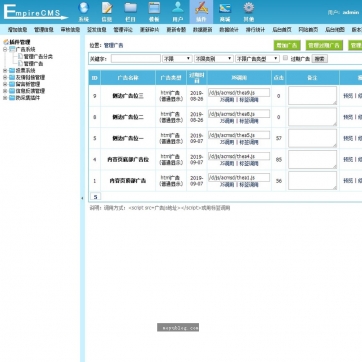Click the 管理广告分类 document icon
The width and height of the screenshot is (362, 362).
pos(20,56)
